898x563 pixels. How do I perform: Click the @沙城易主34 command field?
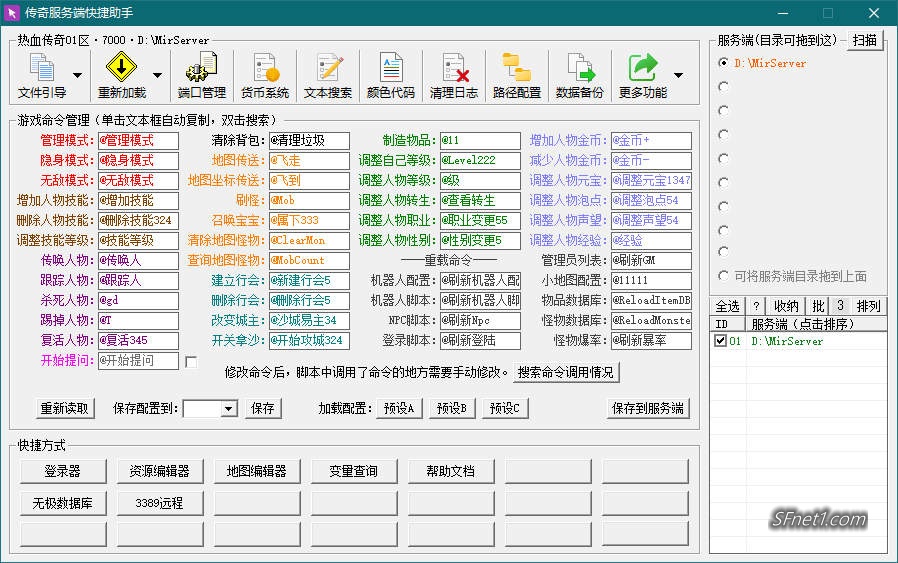coord(309,321)
